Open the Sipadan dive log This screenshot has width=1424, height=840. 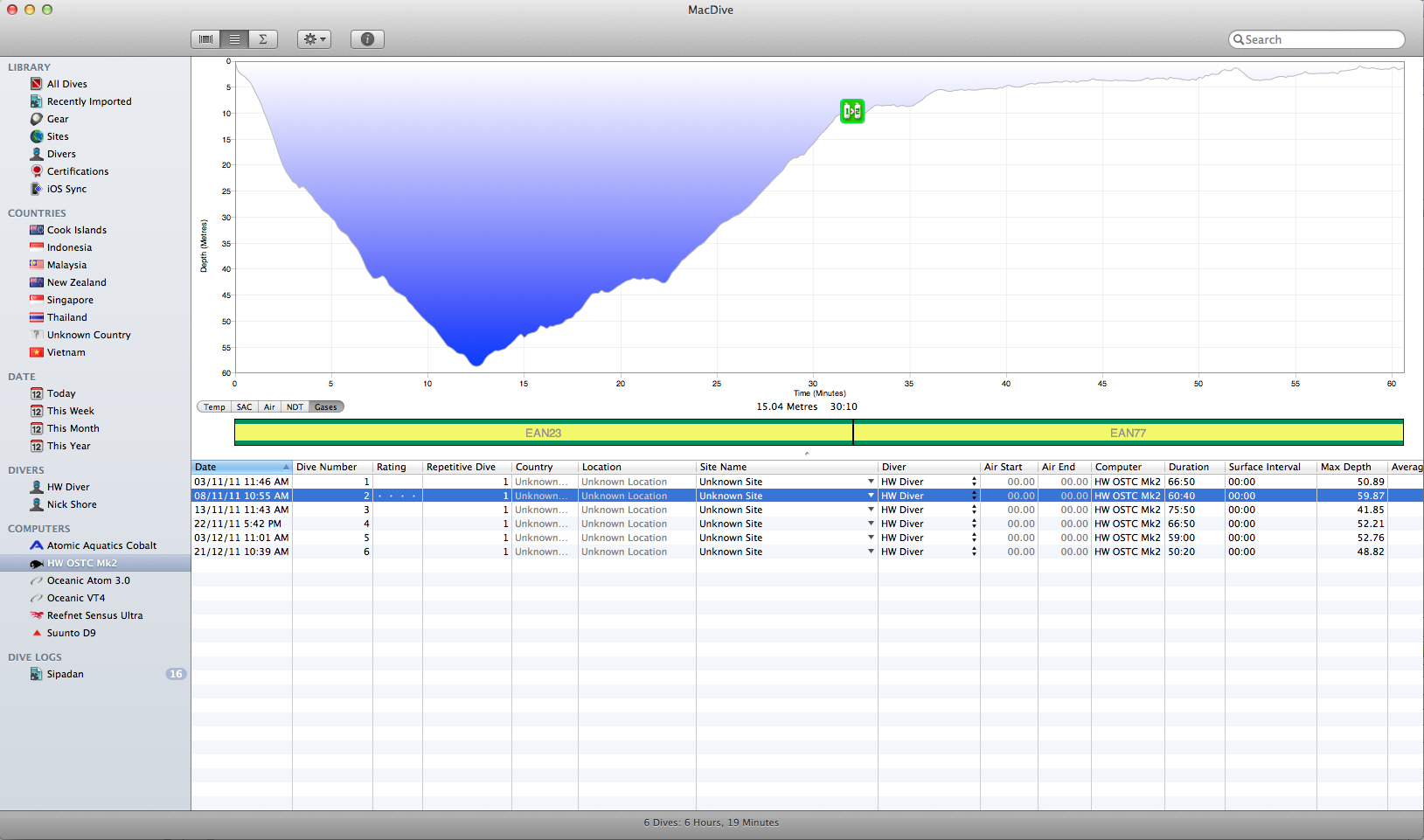pos(66,674)
